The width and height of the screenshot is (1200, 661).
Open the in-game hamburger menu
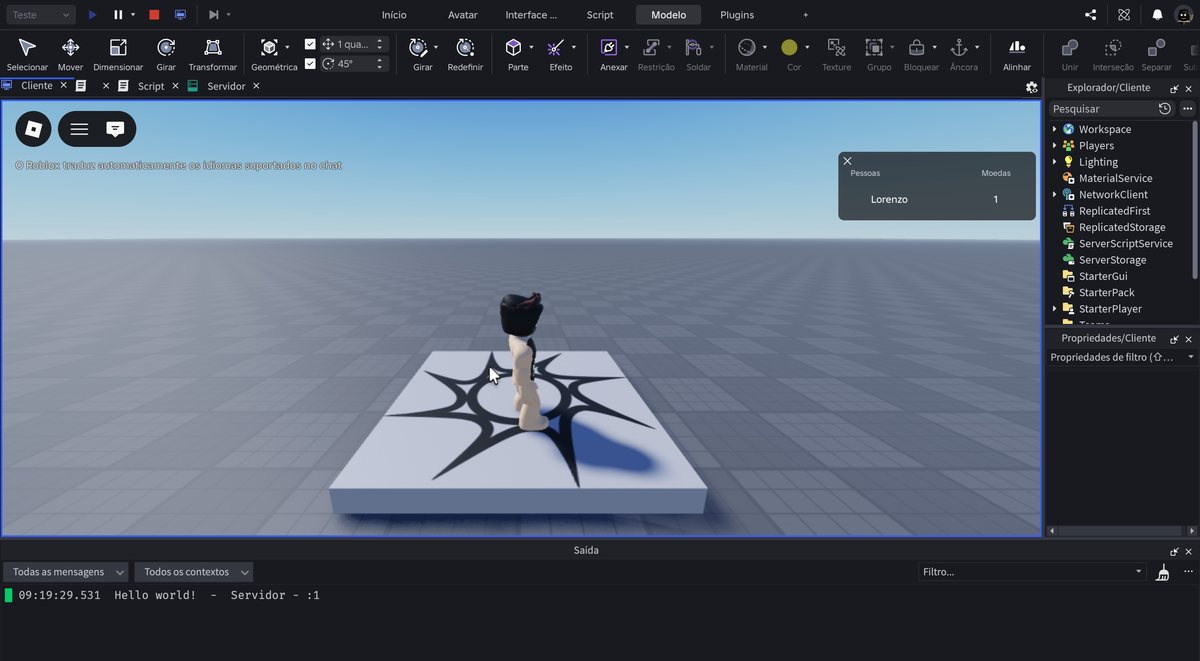(79, 129)
